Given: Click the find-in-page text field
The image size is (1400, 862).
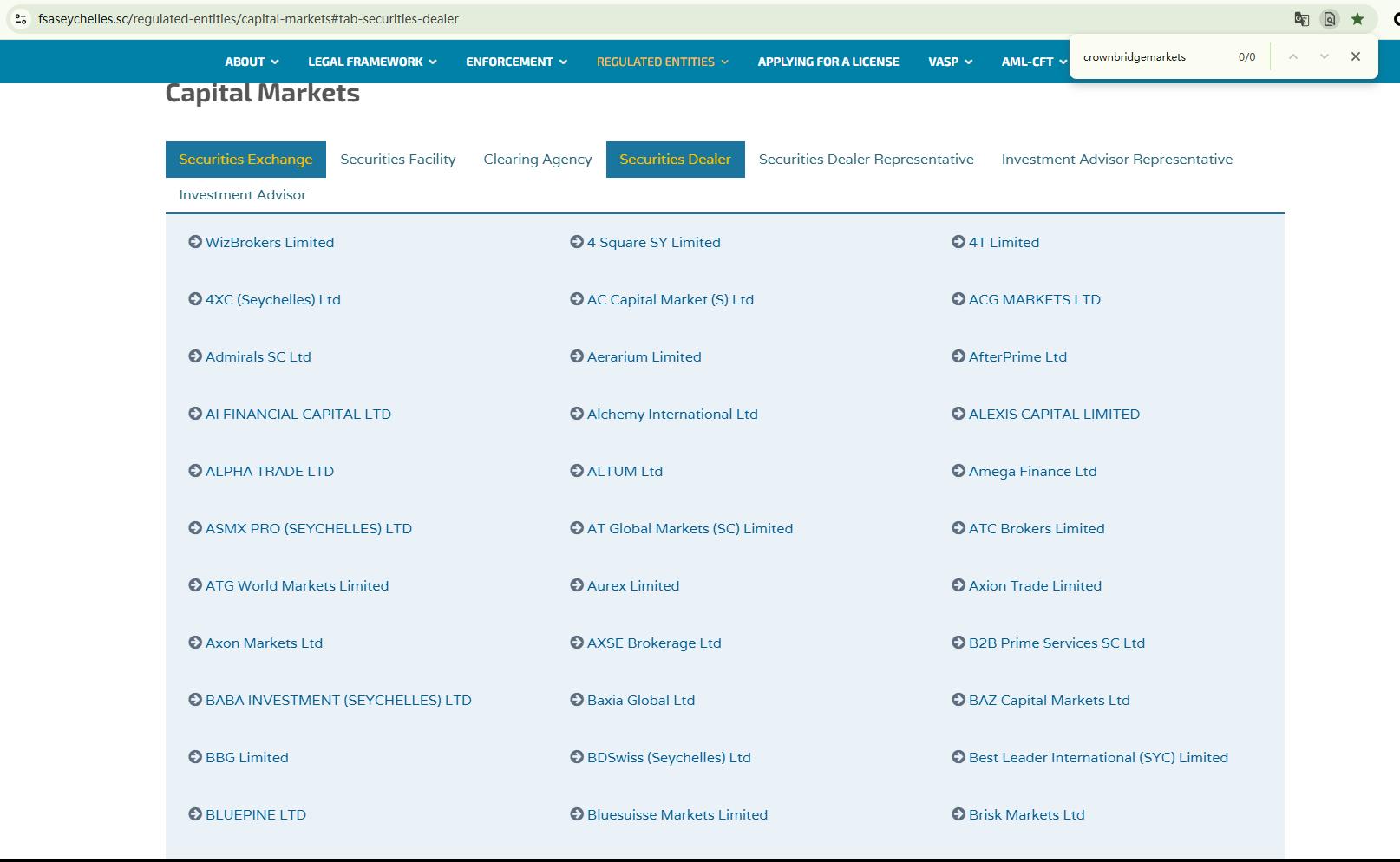Looking at the screenshot, I should pyautogui.click(x=1154, y=57).
